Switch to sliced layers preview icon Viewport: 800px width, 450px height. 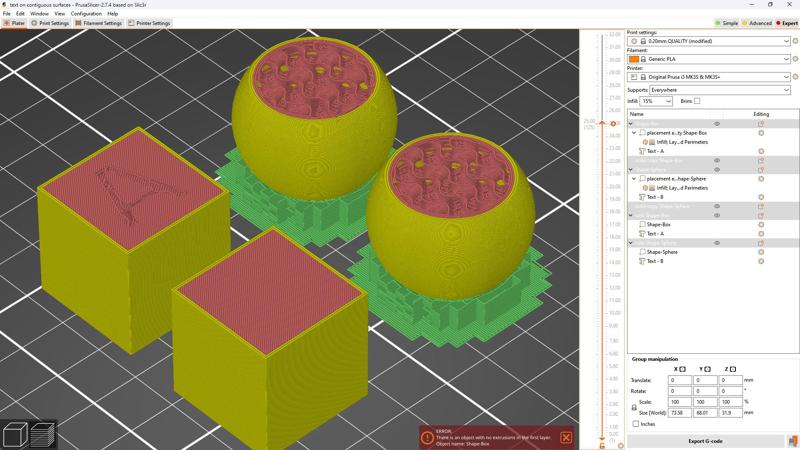(42, 435)
